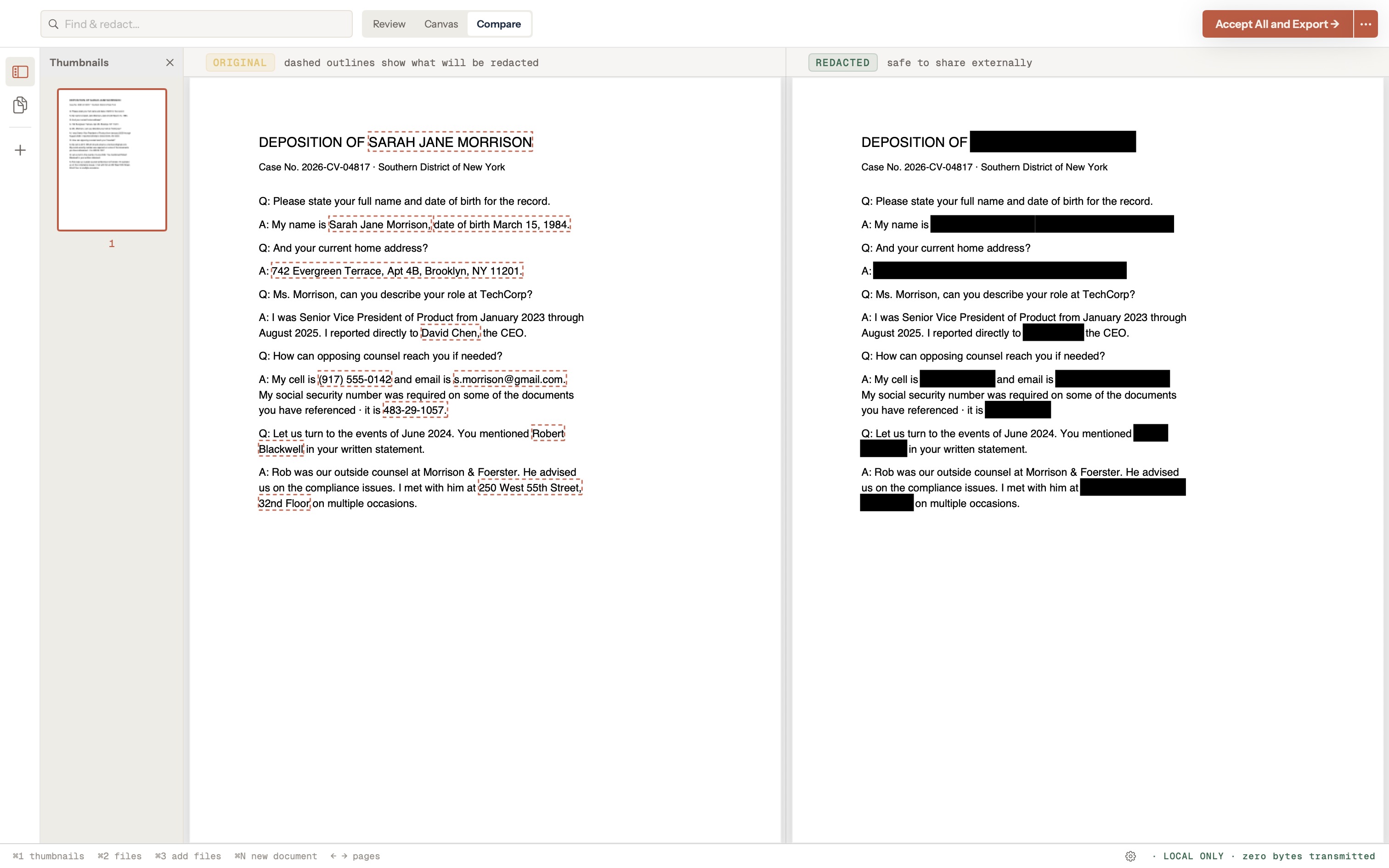Switch to the Canvas tab
This screenshot has width=1389, height=868.
tap(441, 24)
